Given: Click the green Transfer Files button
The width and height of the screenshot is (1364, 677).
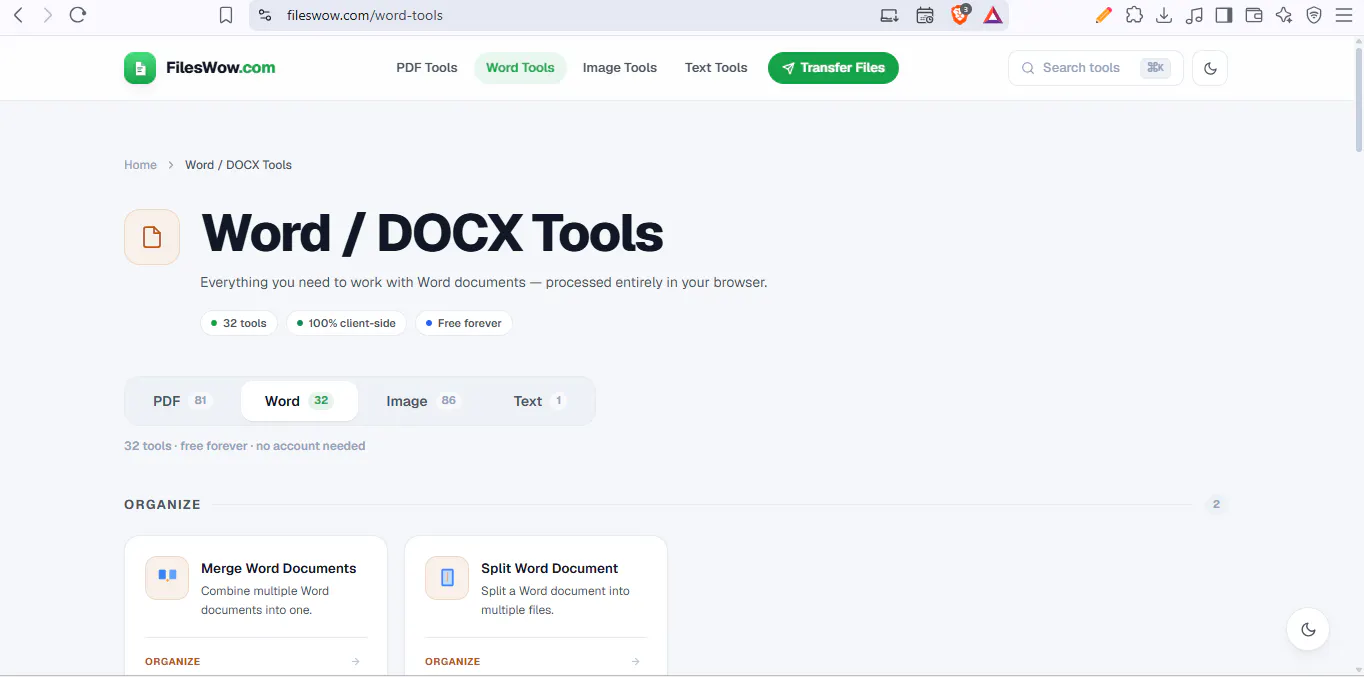Looking at the screenshot, I should pyautogui.click(x=833, y=68).
